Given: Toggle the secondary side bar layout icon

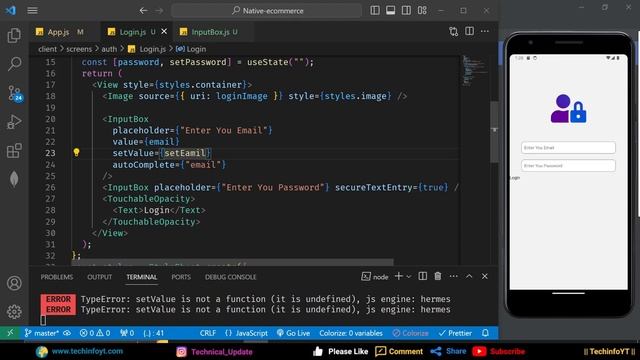Looking at the screenshot, I should 406,11.
